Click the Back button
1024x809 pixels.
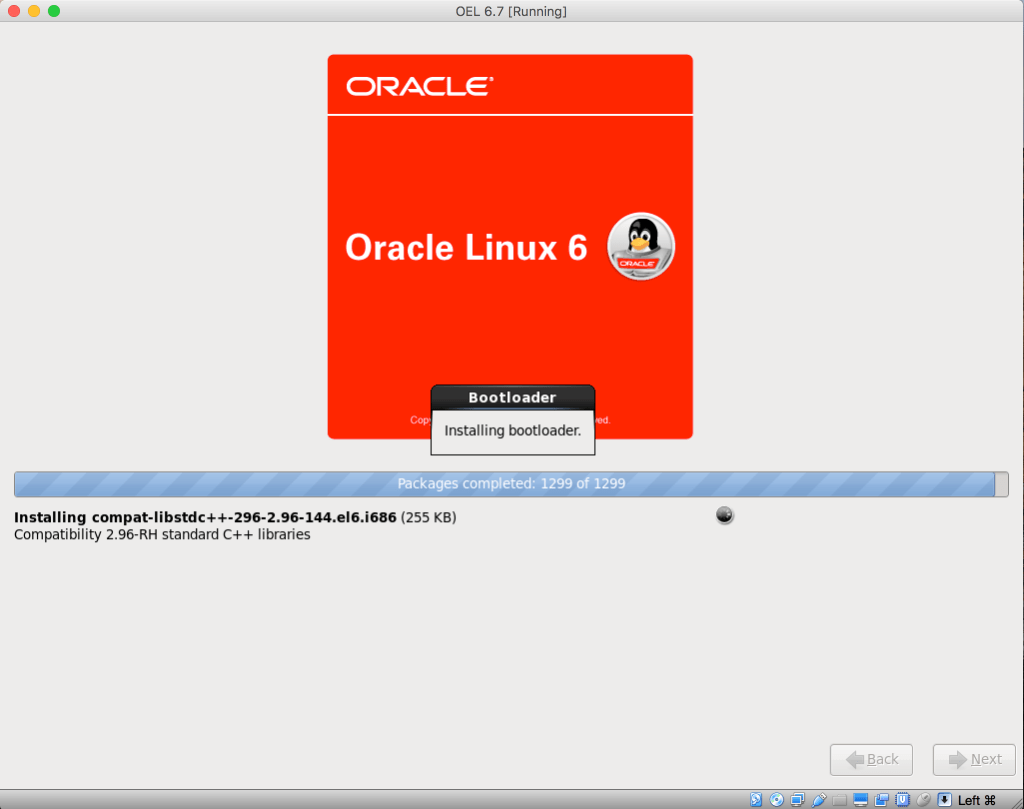pyautogui.click(x=871, y=759)
